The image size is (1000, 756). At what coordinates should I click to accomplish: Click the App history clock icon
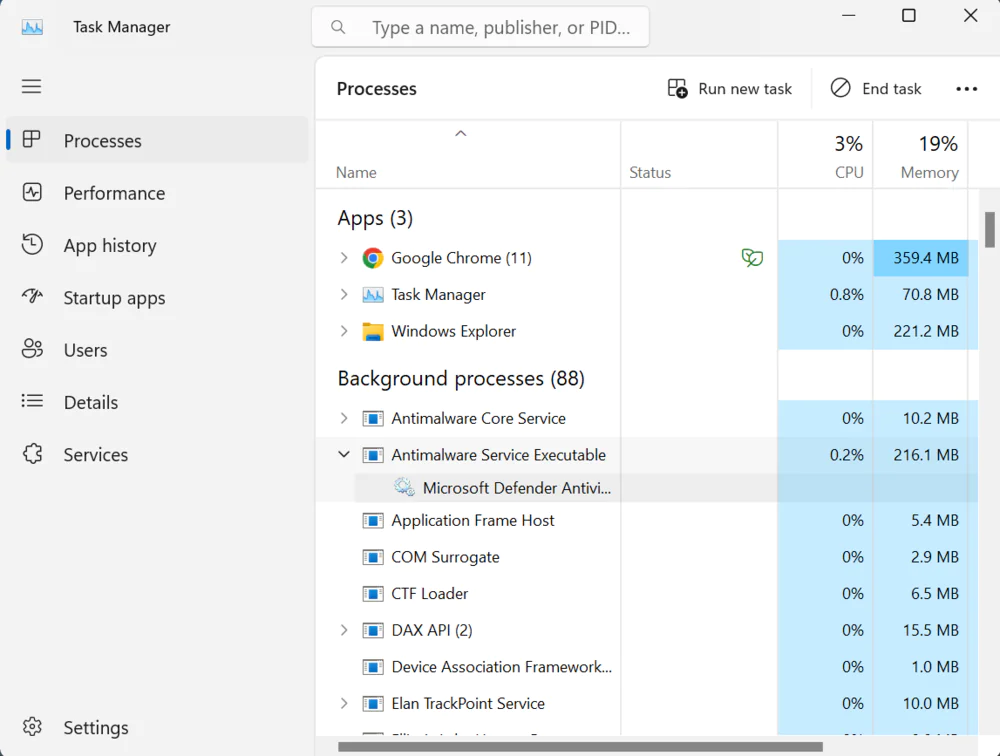[x=32, y=244]
